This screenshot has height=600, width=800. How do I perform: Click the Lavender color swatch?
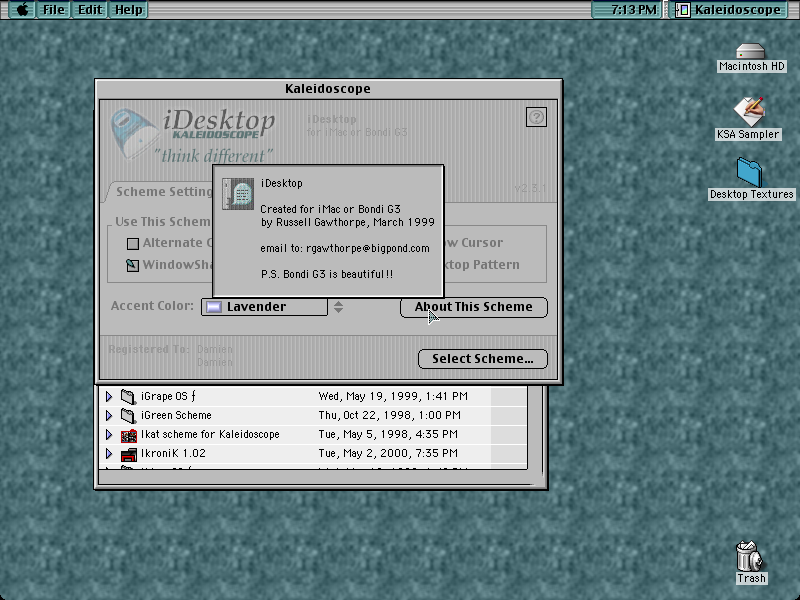pyautogui.click(x=214, y=307)
